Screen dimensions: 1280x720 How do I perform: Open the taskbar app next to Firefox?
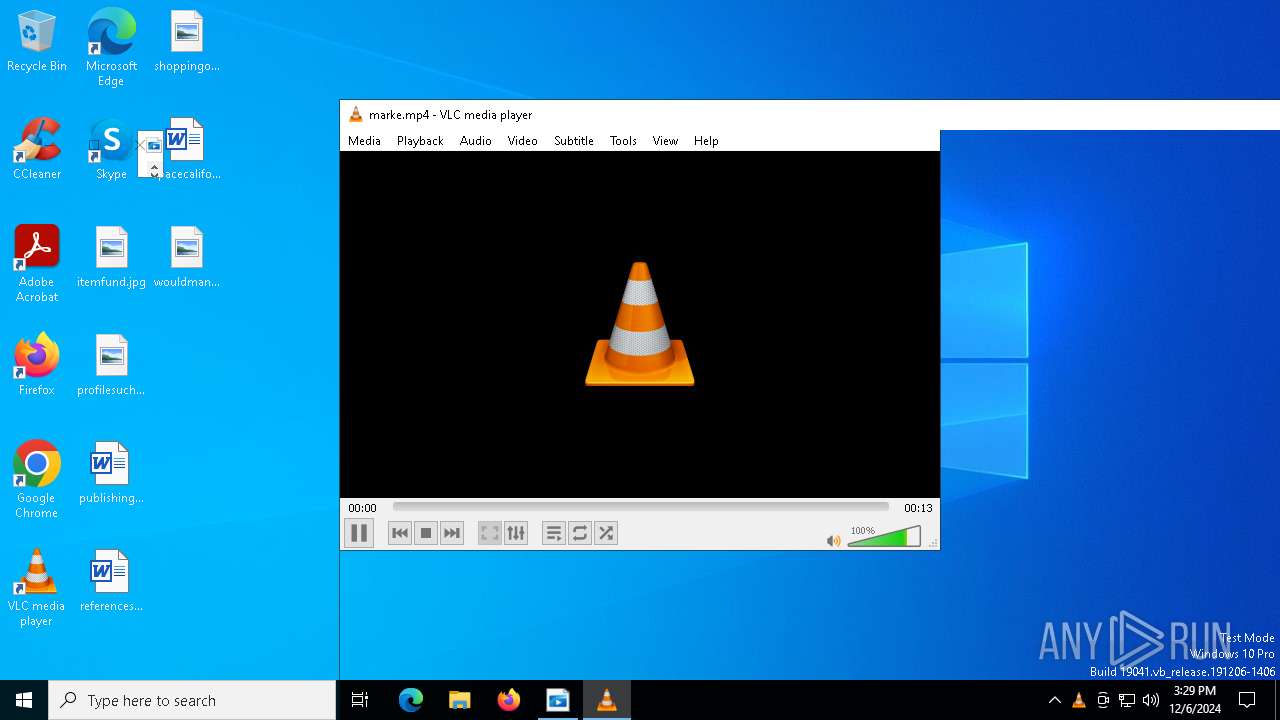(557, 700)
